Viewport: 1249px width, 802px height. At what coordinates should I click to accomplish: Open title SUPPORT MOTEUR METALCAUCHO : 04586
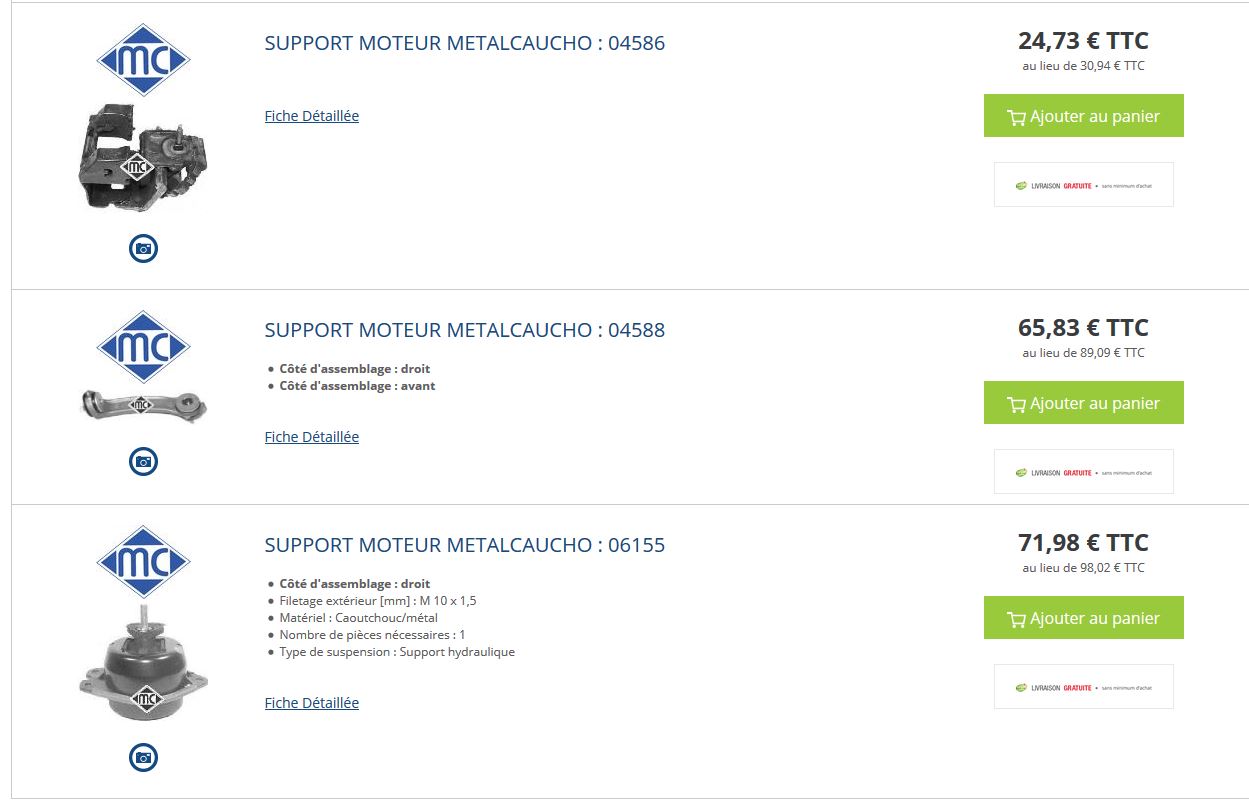(x=464, y=44)
